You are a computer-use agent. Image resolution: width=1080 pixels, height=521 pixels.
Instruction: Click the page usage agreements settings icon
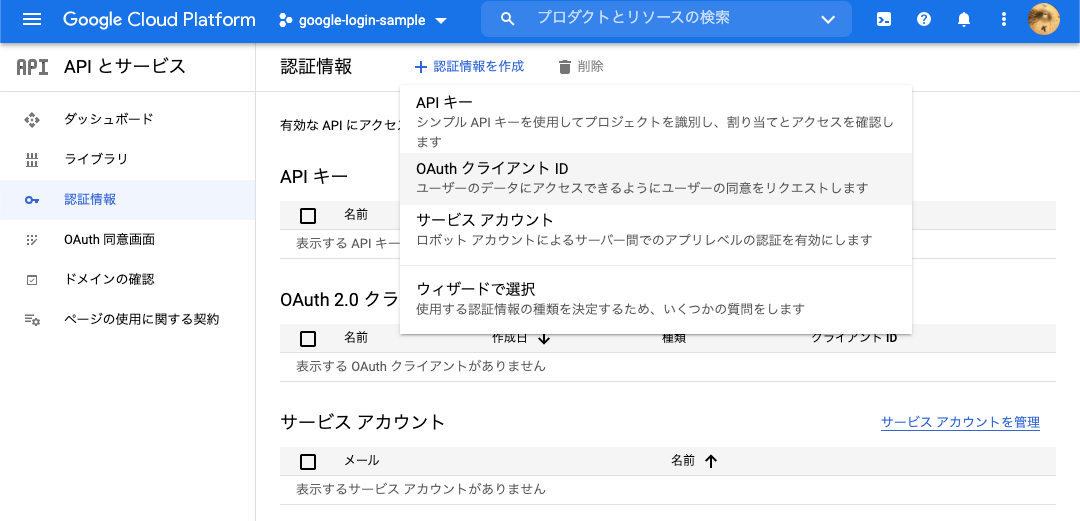(32, 320)
